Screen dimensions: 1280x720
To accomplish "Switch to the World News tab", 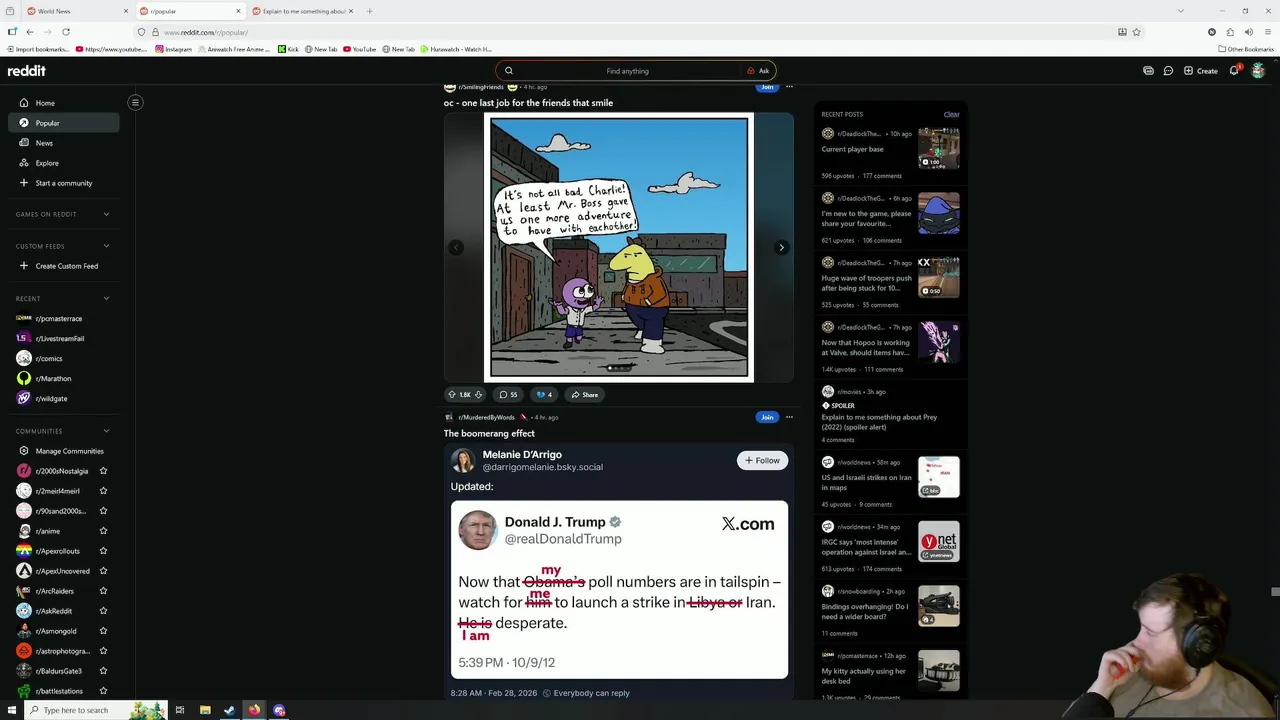I will (x=76, y=11).
